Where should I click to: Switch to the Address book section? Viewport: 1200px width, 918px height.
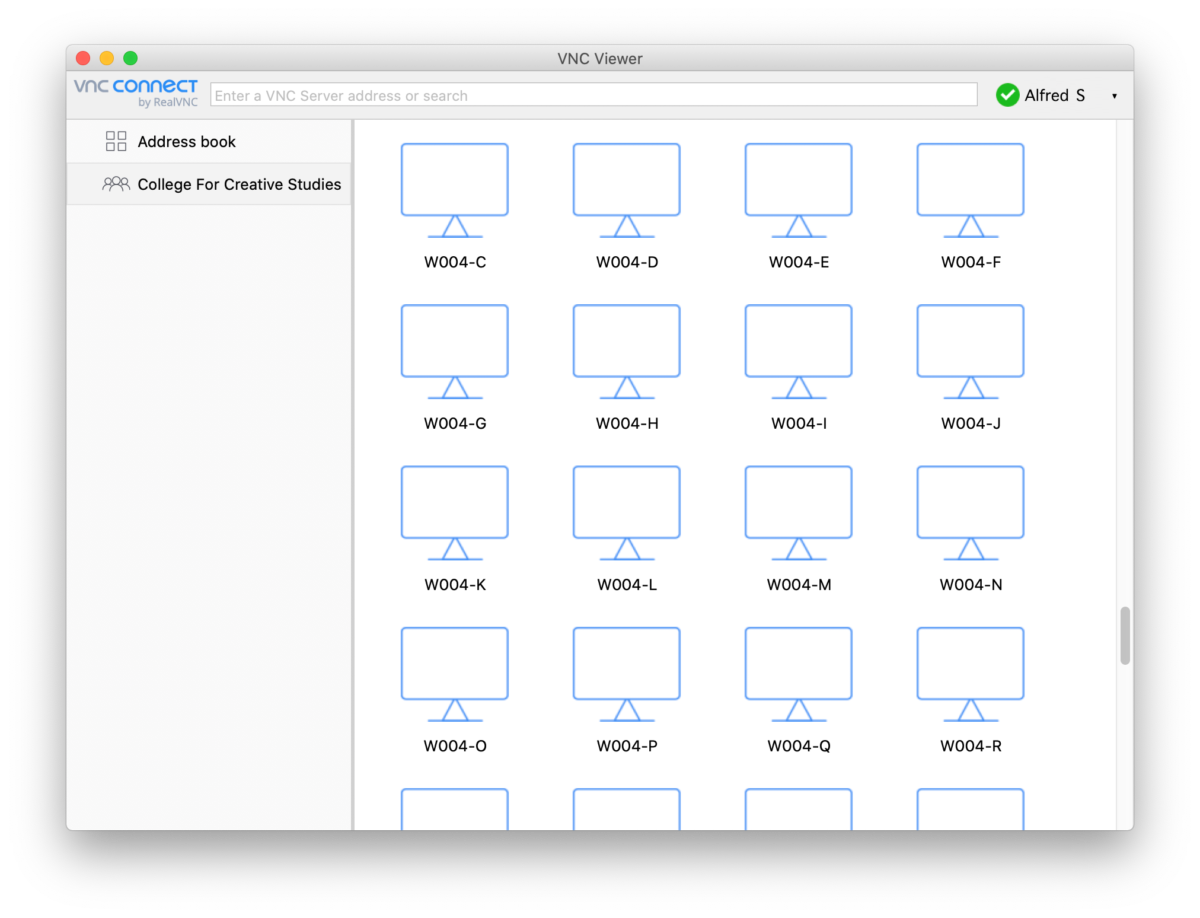click(x=186, y=141)
